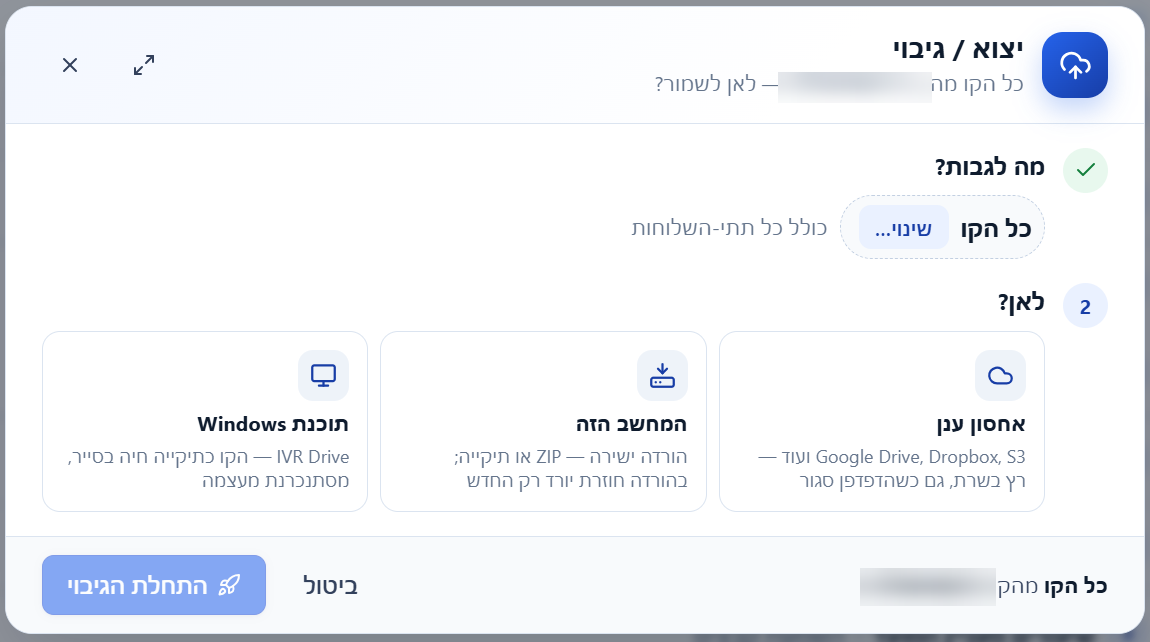Image resolution: width=1150 pixels, height=642 pixels.
Task: Click the יצוא / גיבוי dialog title
Action: tap(958, 49)
